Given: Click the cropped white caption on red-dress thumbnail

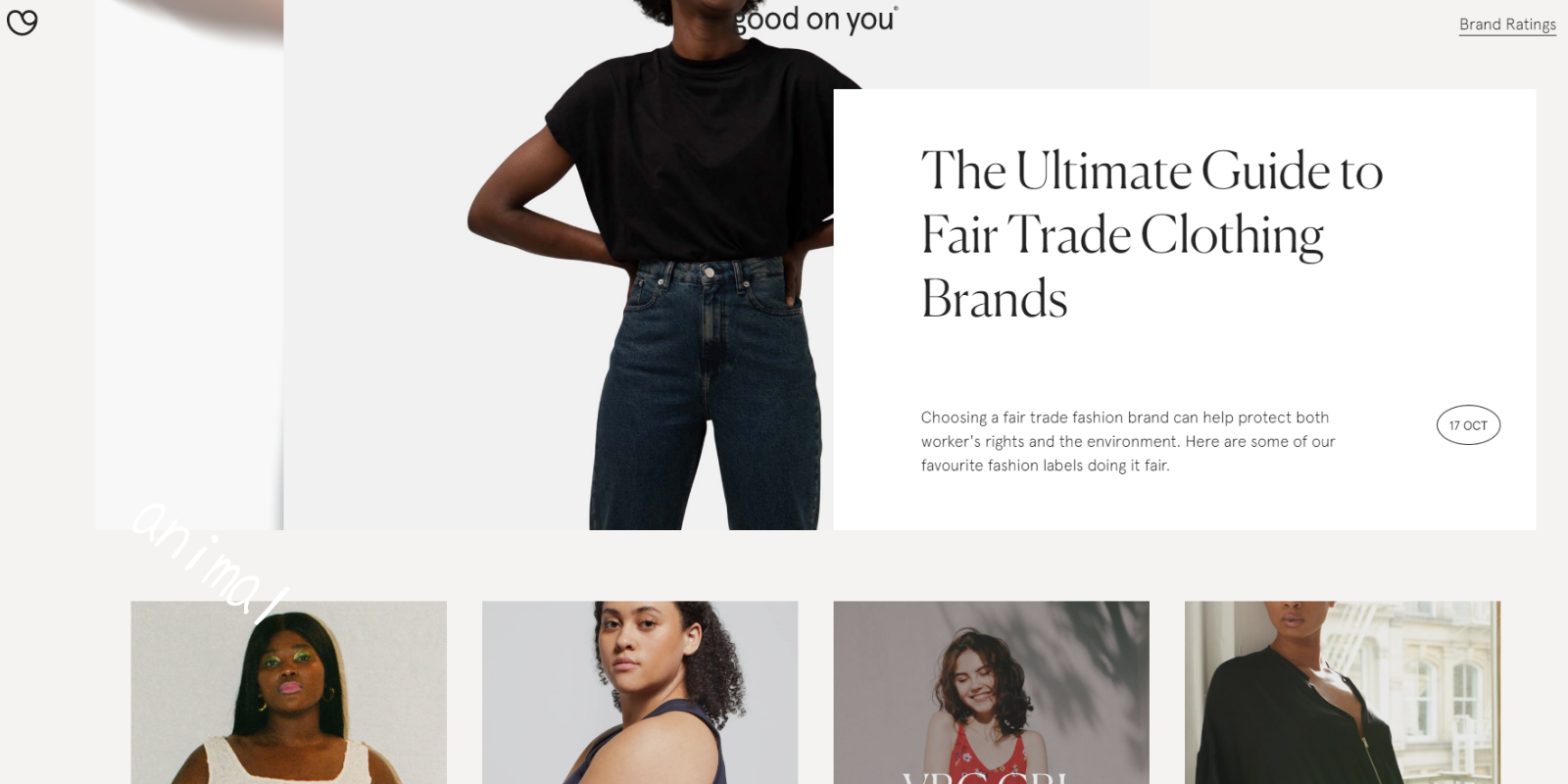Looking at the screenshot, I should click(984, 777).
